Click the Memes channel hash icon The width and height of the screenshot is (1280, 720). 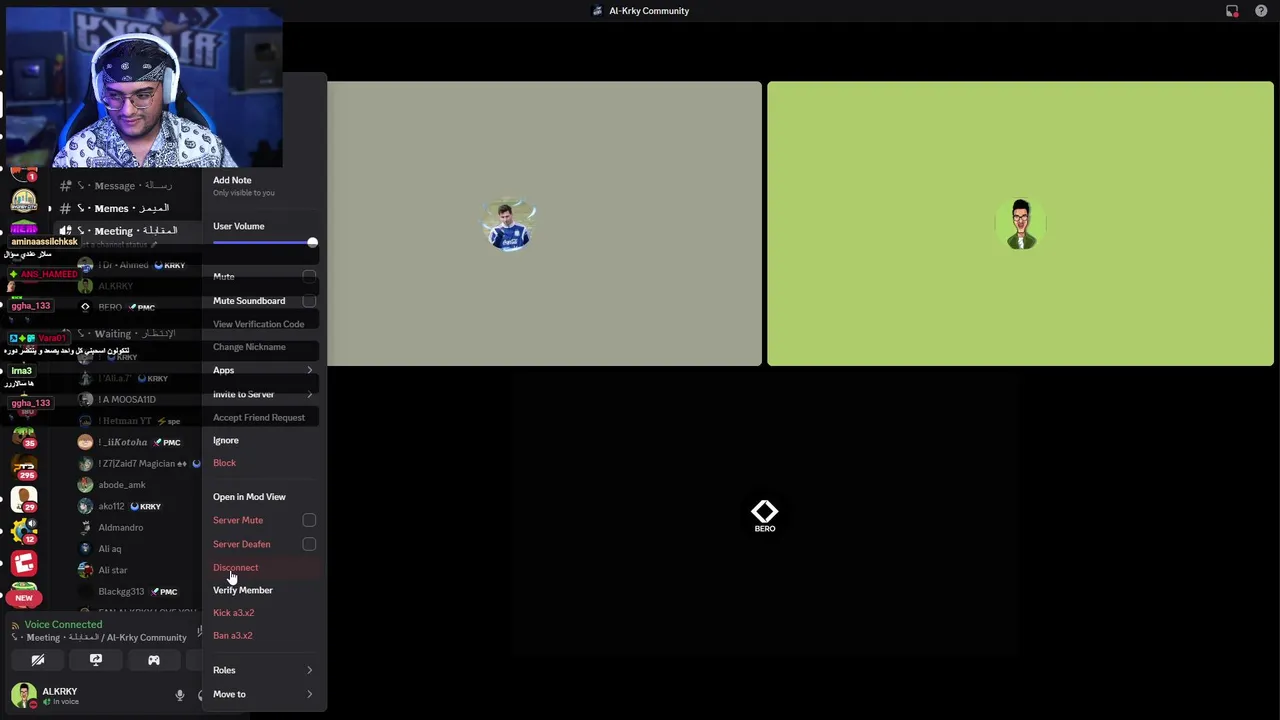[x=65, y=208]
